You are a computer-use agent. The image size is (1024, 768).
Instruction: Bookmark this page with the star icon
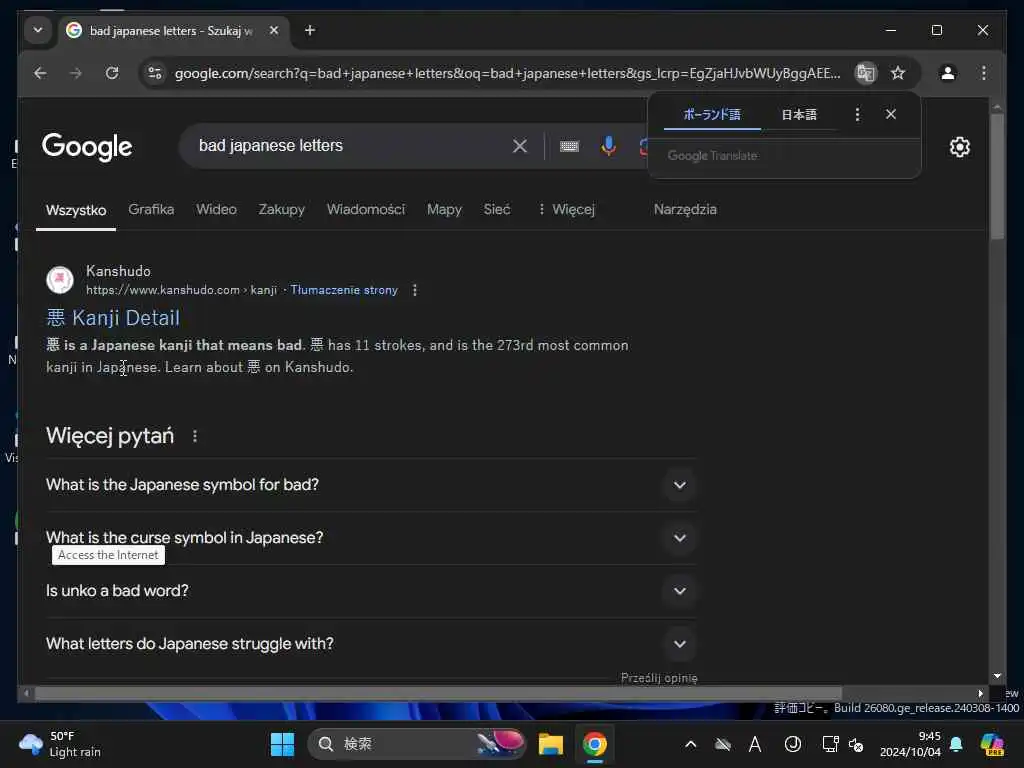[x=899, y=73]
